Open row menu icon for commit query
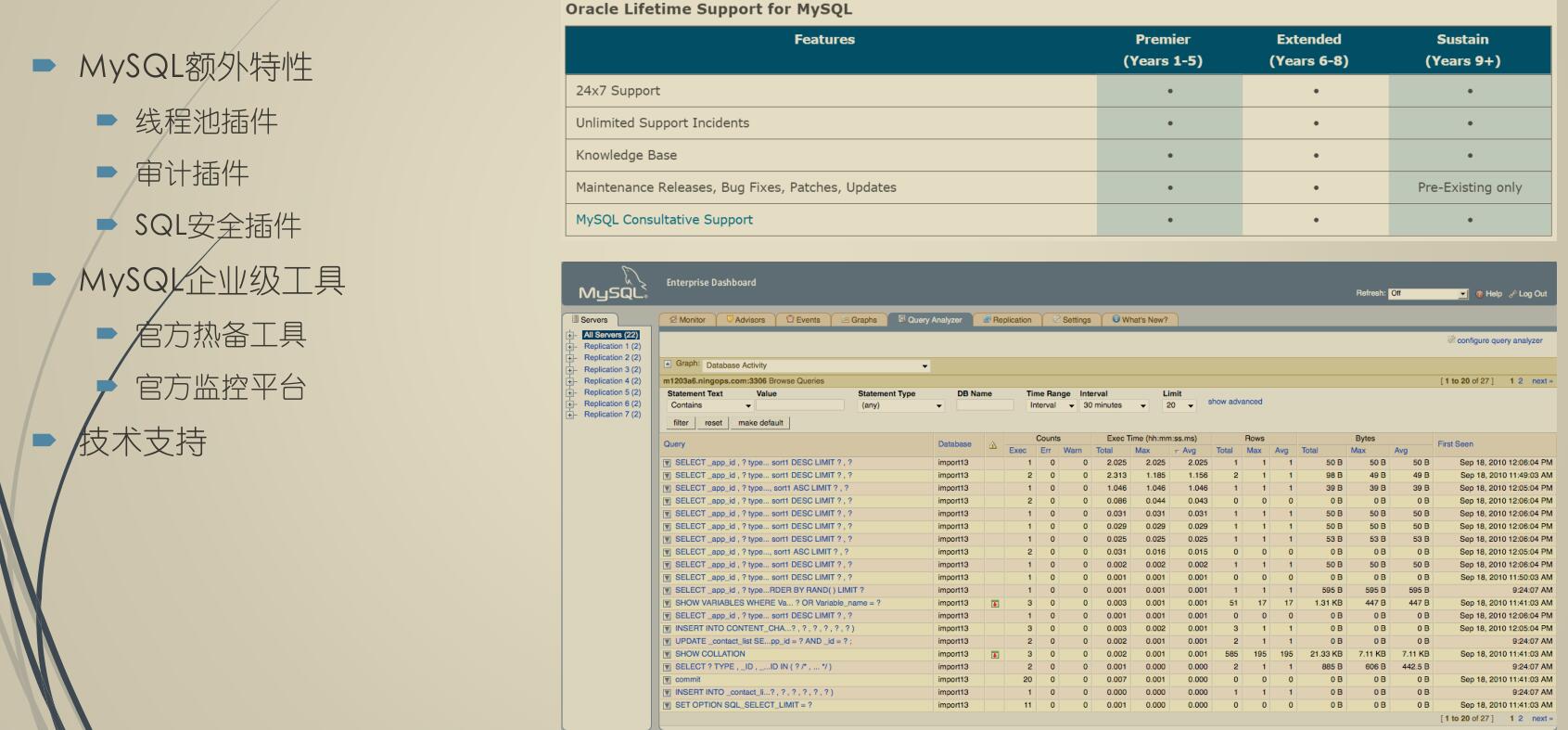Image resolution: width=1568 pixels, height=730 pixels. click(667, 680)
